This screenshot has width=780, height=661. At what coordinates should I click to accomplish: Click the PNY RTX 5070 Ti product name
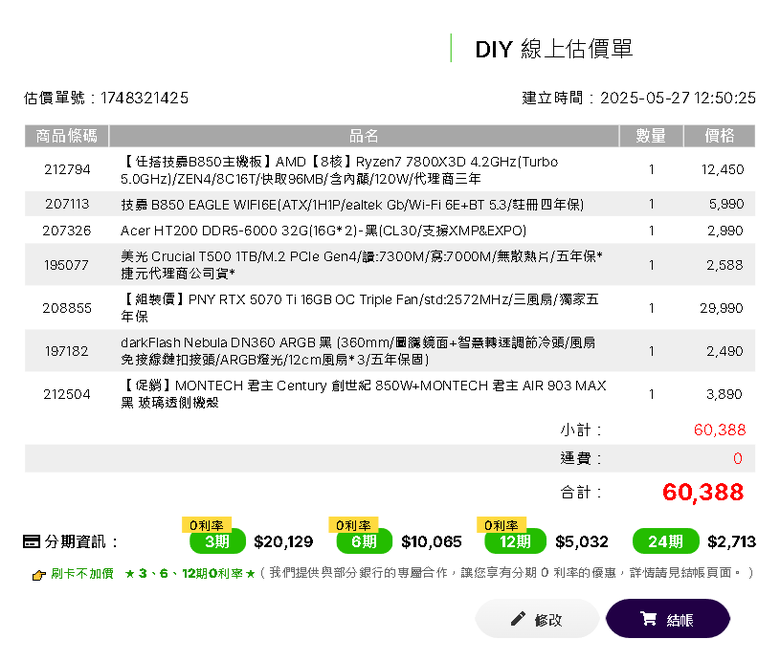[x=359, y=308]
